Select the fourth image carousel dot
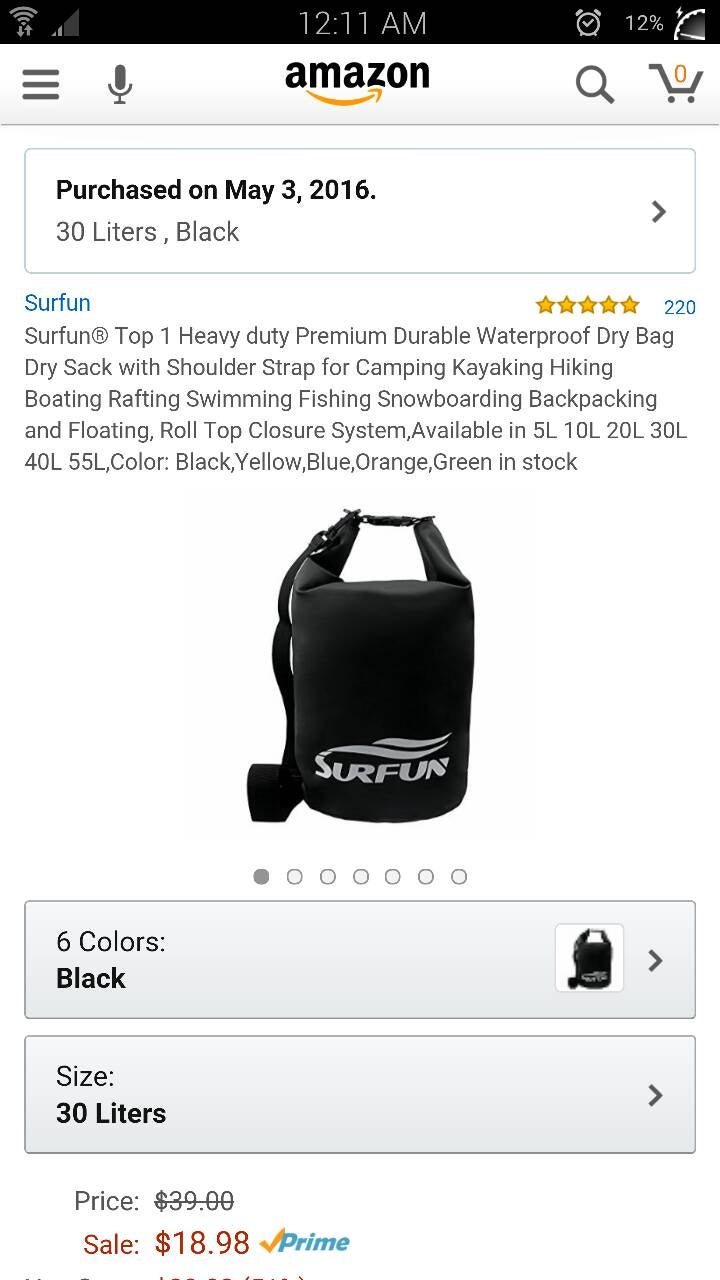This screenshot has width=720, height=1280. [361, 876]
